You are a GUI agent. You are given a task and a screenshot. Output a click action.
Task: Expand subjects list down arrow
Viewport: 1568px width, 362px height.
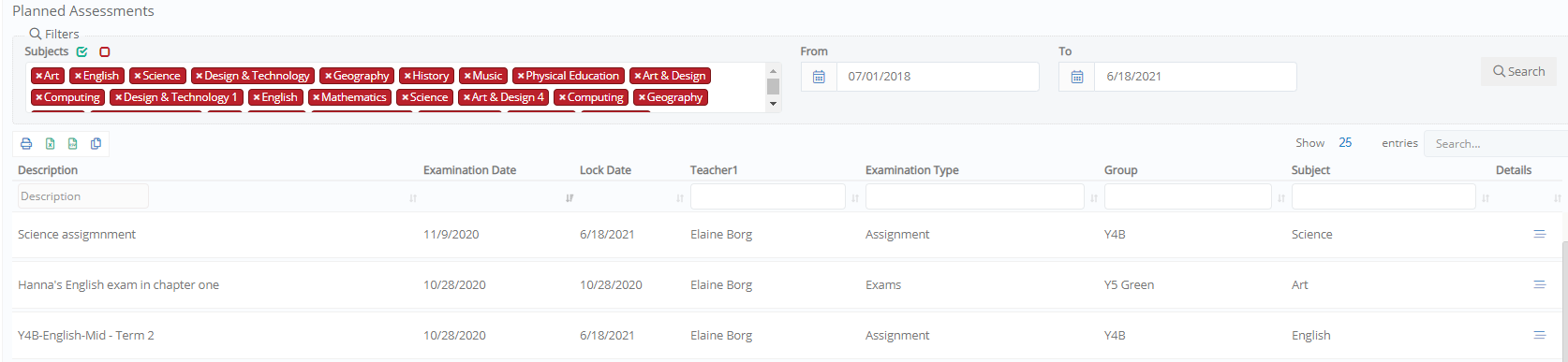tap(773, 105)
